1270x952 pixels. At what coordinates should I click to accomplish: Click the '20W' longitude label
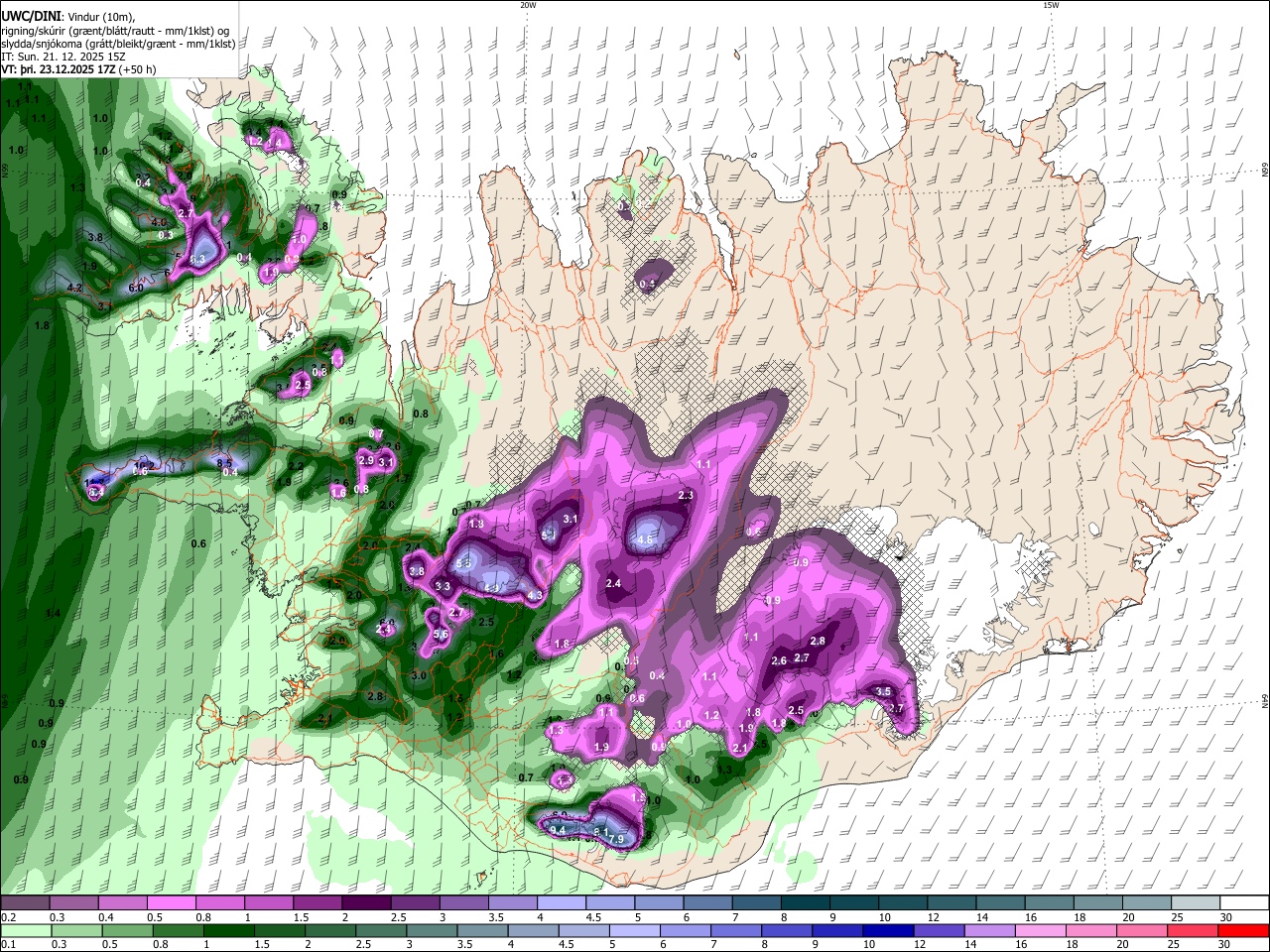coord(528,5)
